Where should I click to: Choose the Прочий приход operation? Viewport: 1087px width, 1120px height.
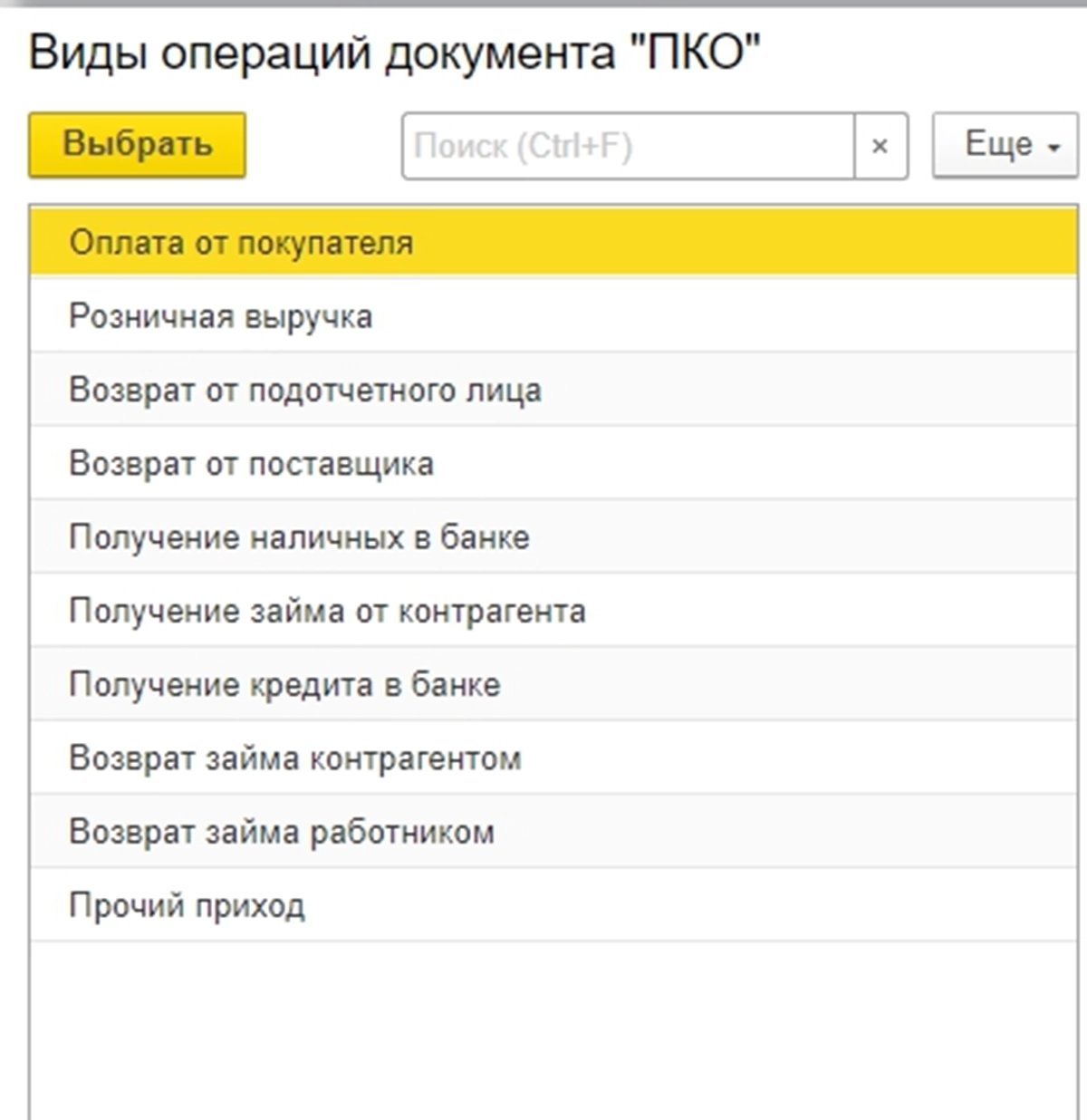(x=188, y=905)
